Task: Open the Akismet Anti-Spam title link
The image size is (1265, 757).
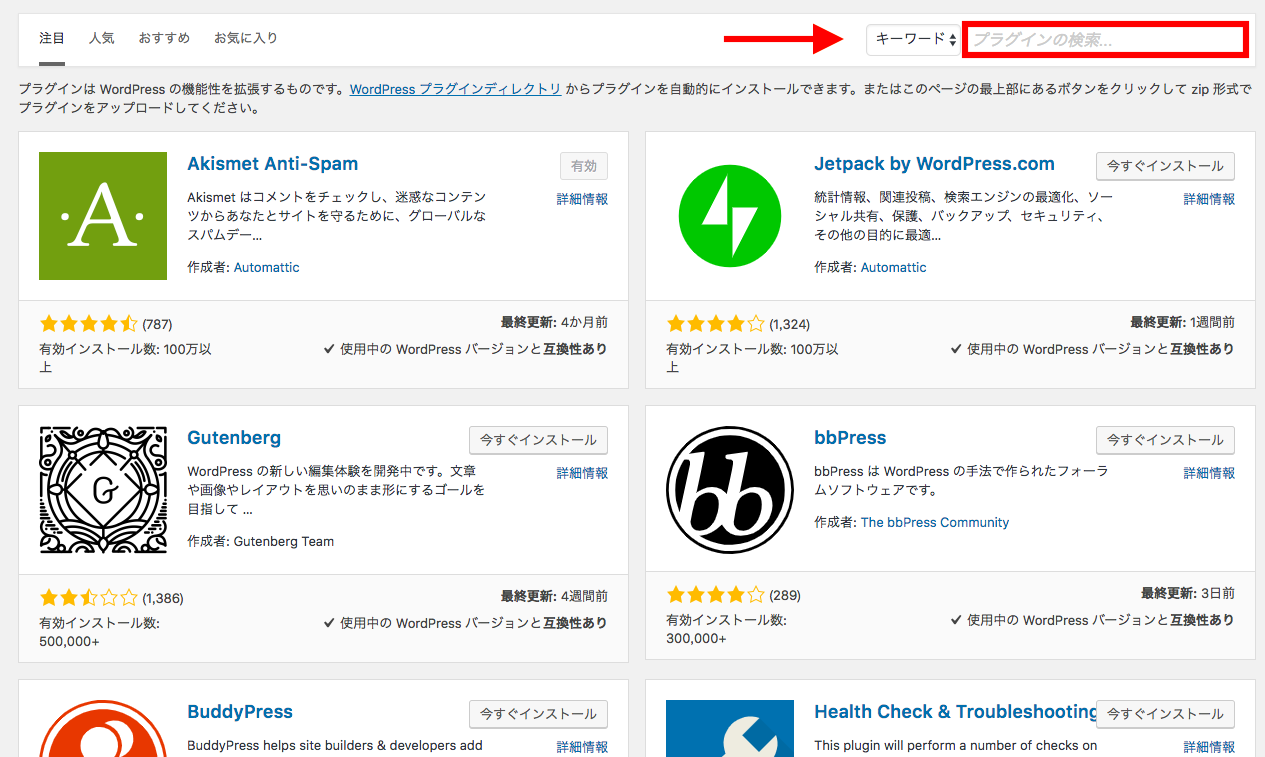Action: pyautogui.click(x=272, y=164)
